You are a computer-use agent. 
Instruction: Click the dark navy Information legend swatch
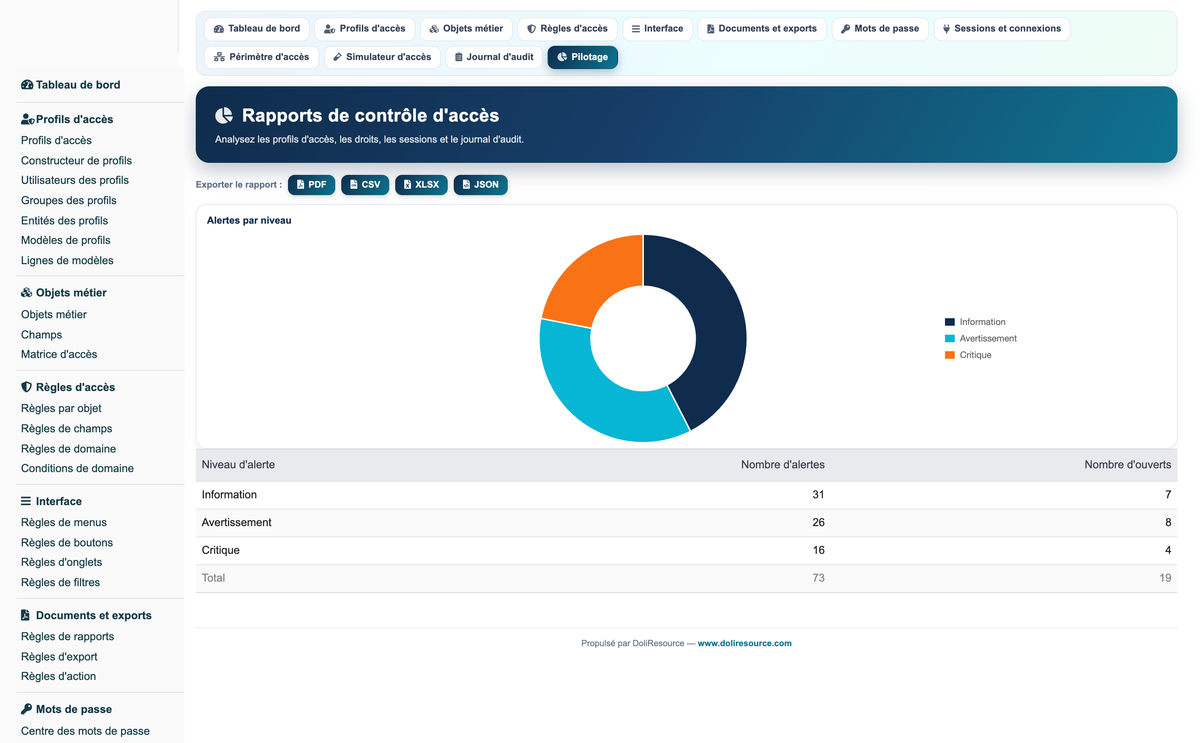tap(949, 322)
